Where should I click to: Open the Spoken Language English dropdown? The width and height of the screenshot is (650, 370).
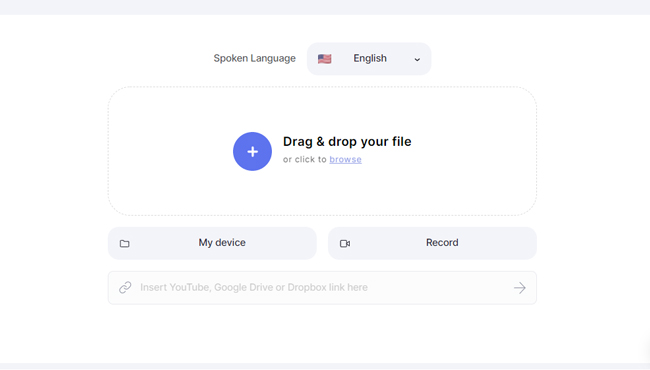pyautogui.click(x=369, y=59)
